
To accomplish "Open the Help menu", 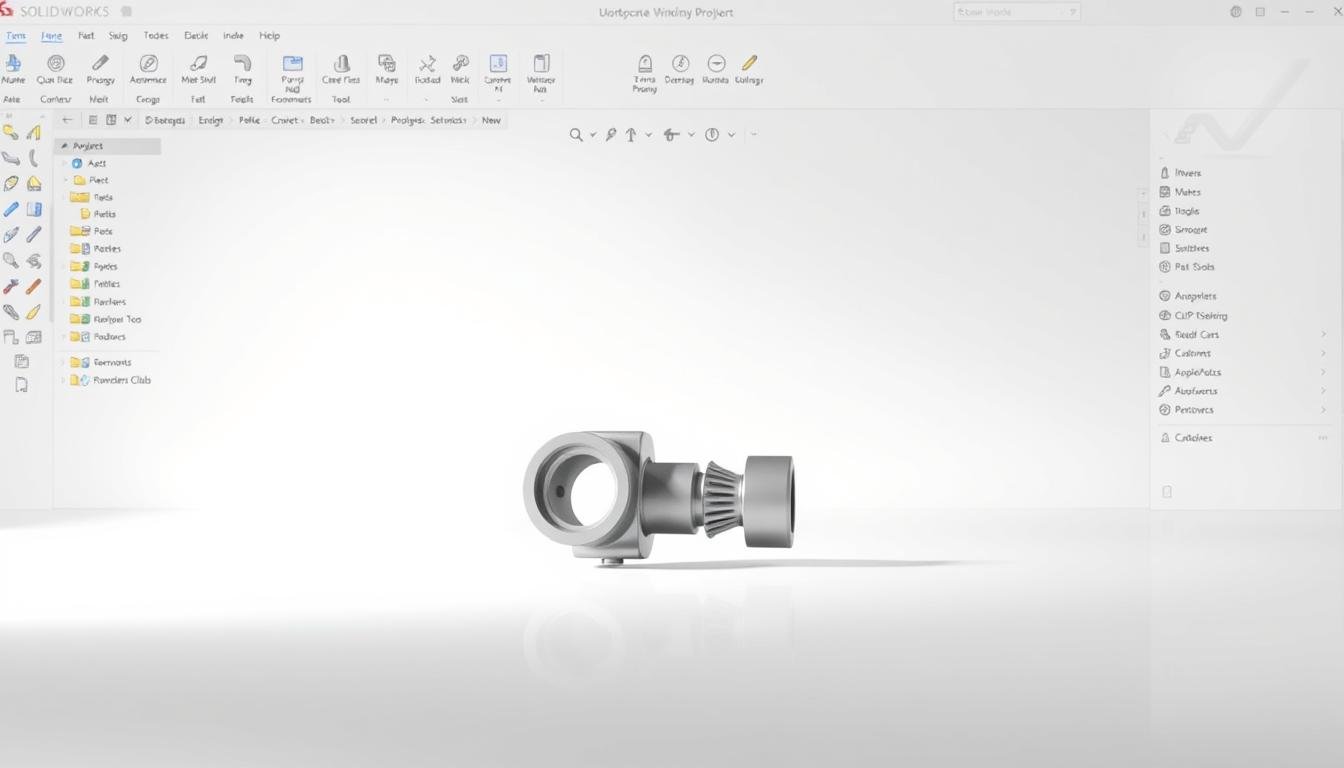I will (269, 36).
